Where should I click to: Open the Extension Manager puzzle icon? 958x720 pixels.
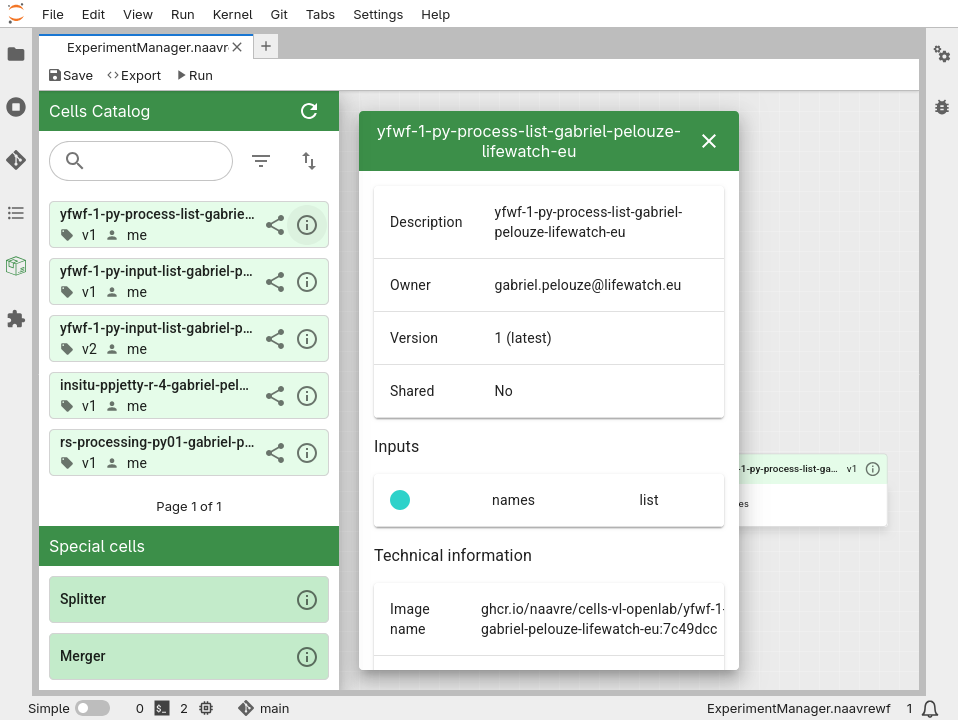click(16, 319)
